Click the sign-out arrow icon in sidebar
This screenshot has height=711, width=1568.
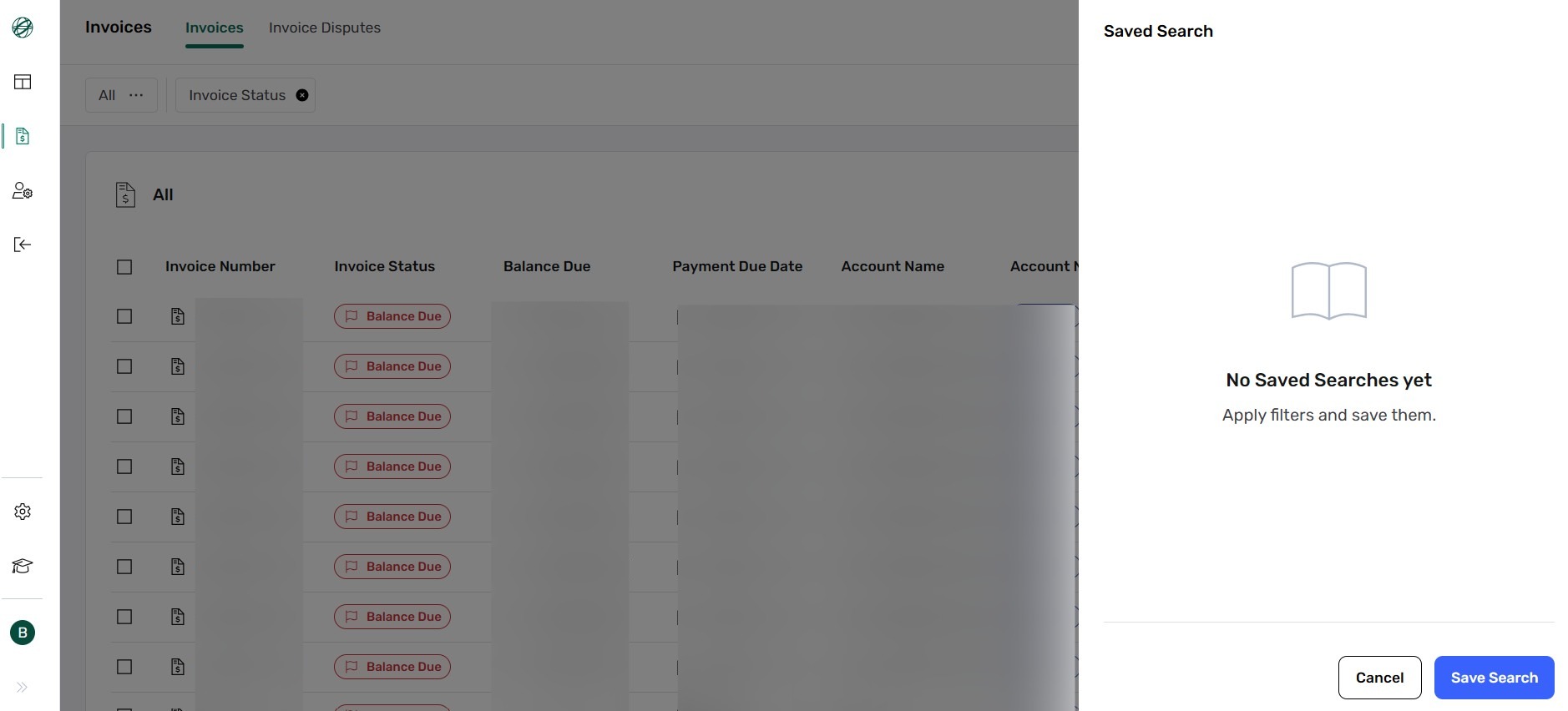(23, 245)
